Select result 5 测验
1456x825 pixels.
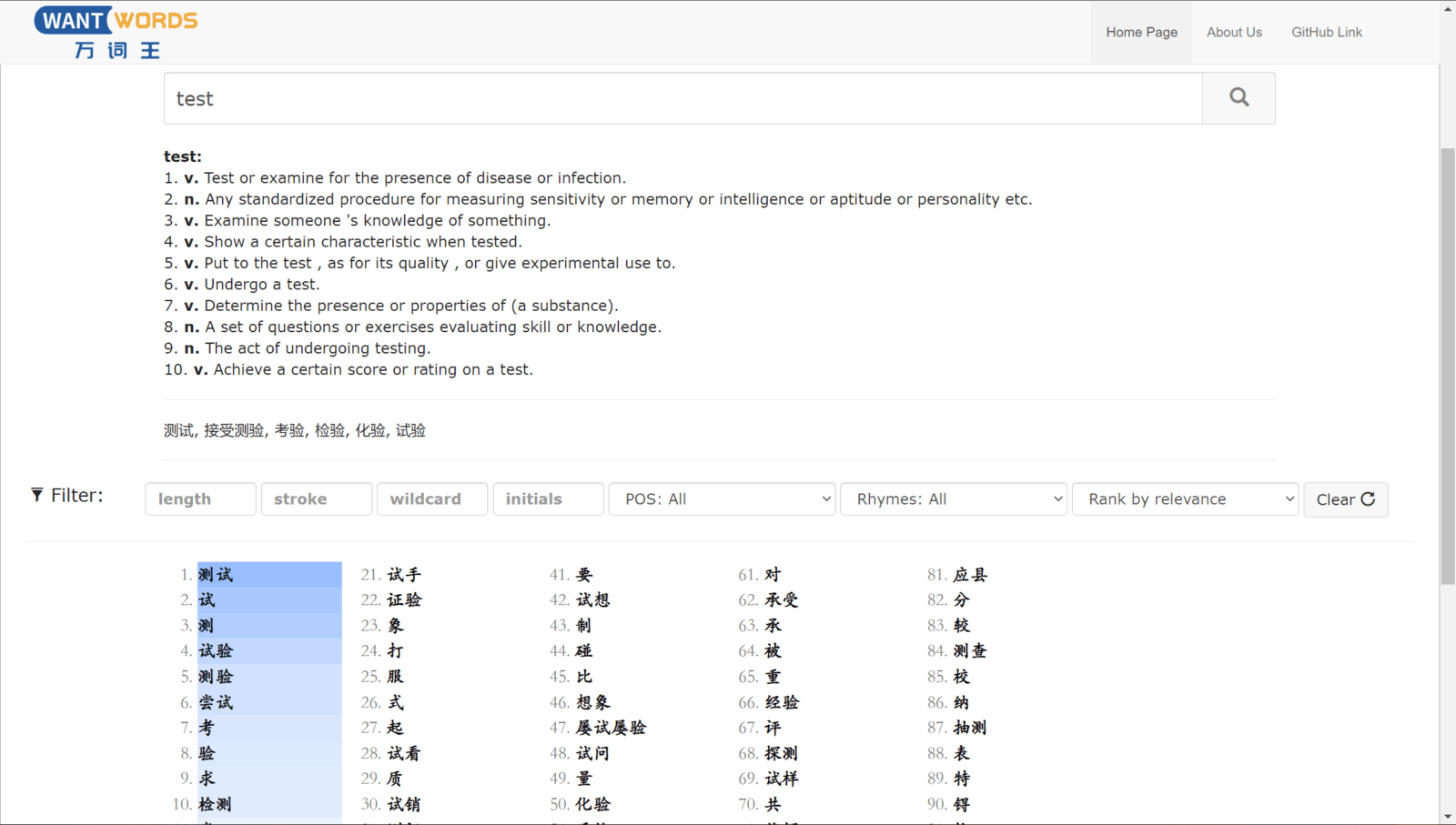[x=216, y=677]
